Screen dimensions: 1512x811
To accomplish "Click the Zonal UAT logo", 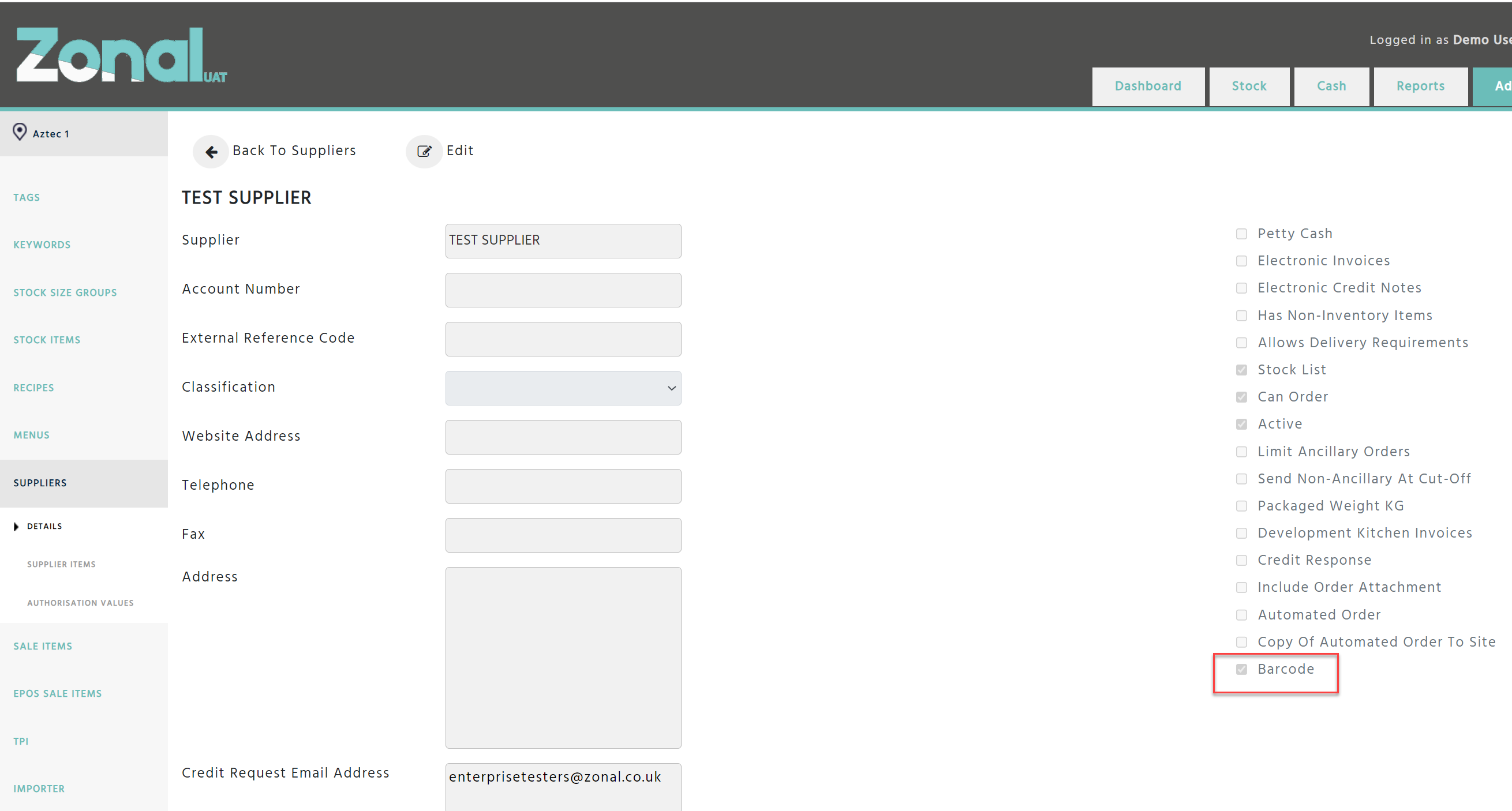I will [121, 55].
